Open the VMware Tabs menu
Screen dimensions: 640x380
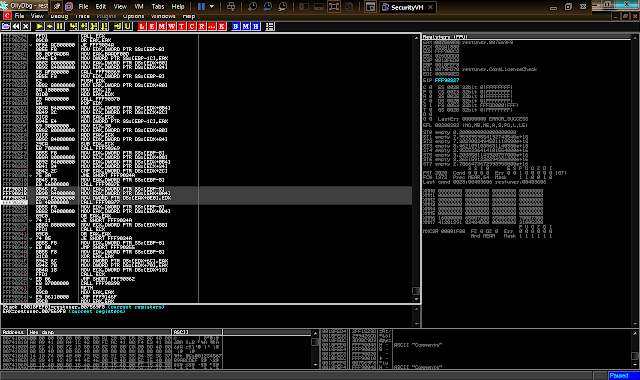[x=158, y=7]
